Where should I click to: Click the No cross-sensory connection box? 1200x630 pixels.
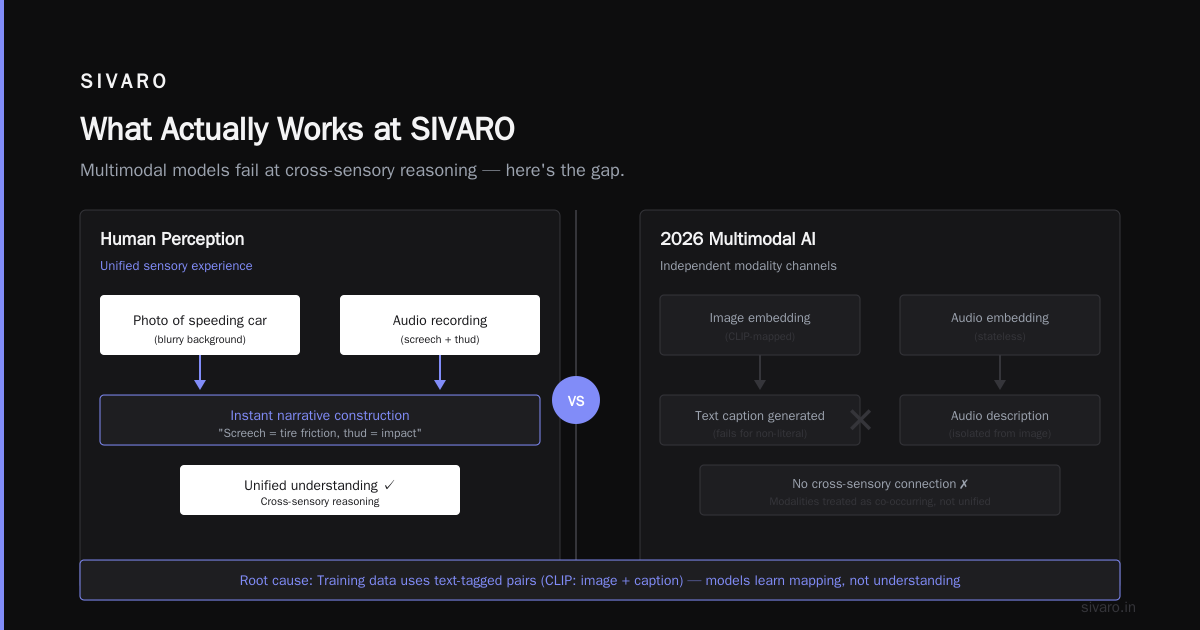coord(880,490)
